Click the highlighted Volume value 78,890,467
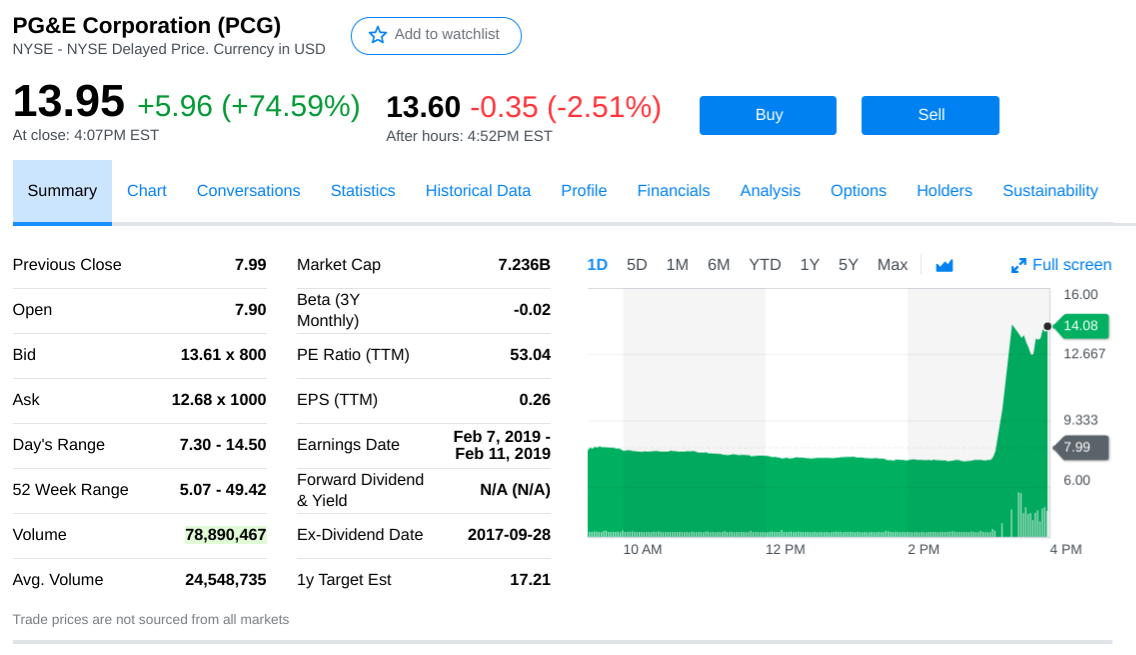 (x=226, y=535)
